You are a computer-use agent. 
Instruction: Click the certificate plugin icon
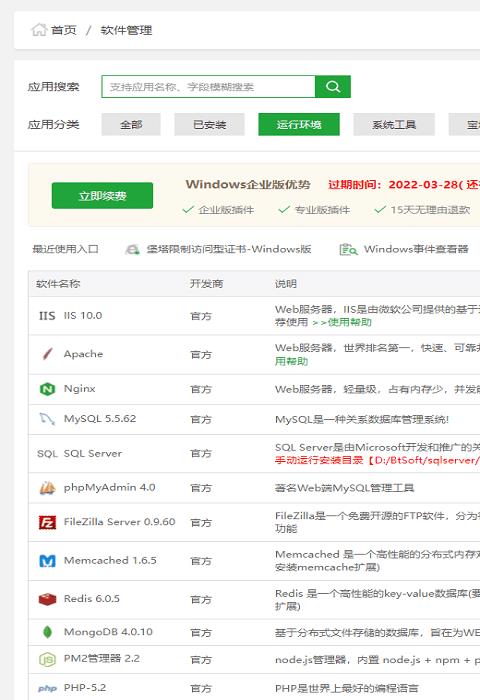tap(132, 249)
